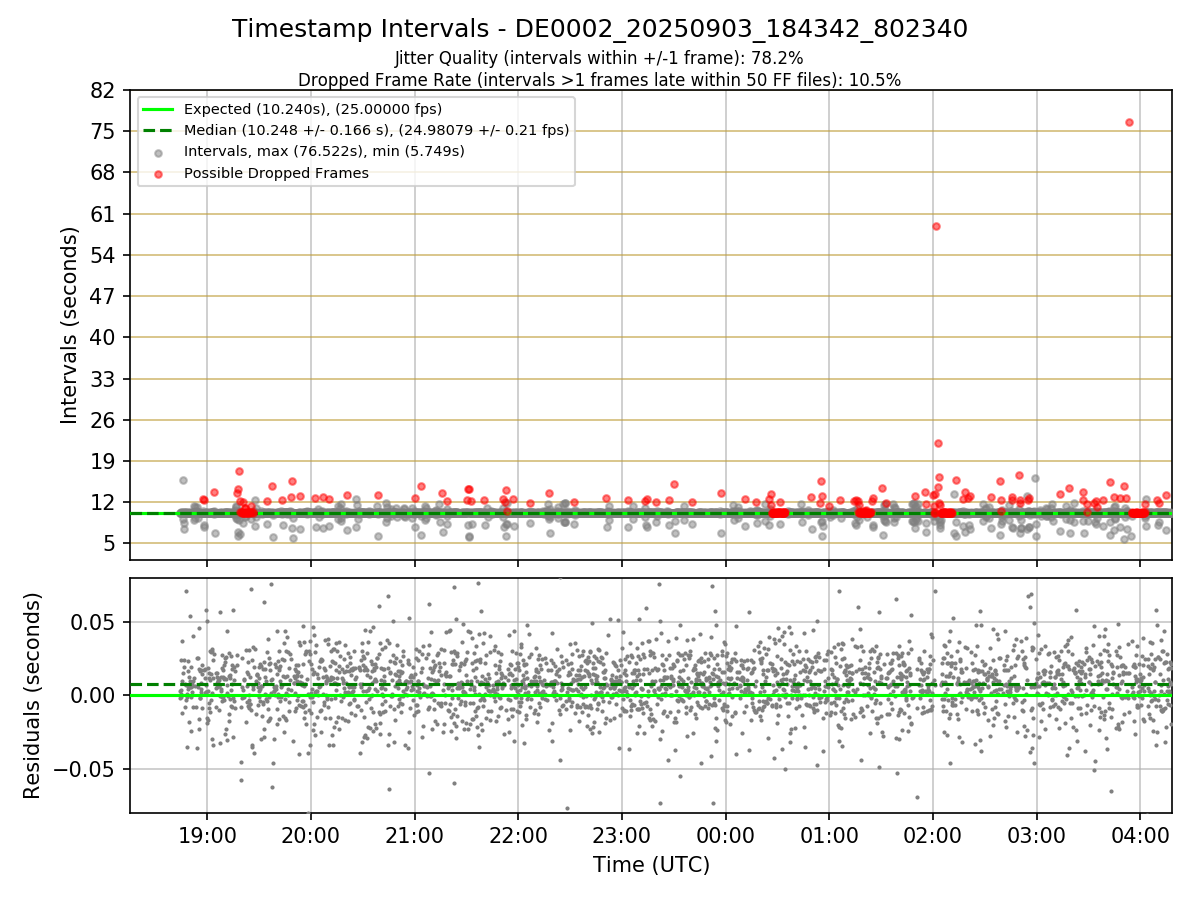This screenshot has width=1200, height=900.
Task: Select the "Jitter Quality" 78.2% subtitle line
Action: click(600, 58)
